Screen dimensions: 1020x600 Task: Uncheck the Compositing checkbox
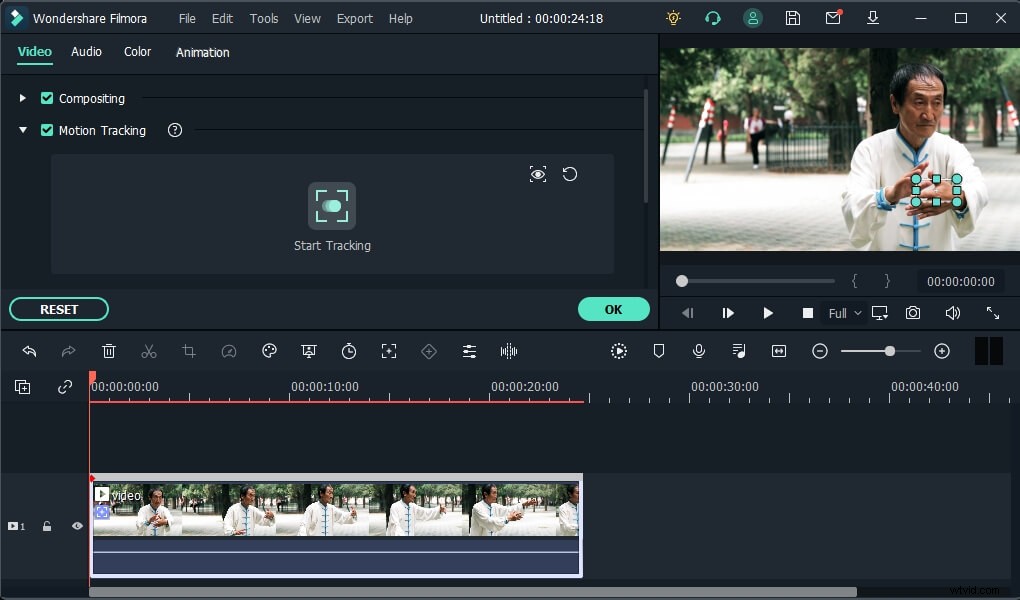[47, 98]
